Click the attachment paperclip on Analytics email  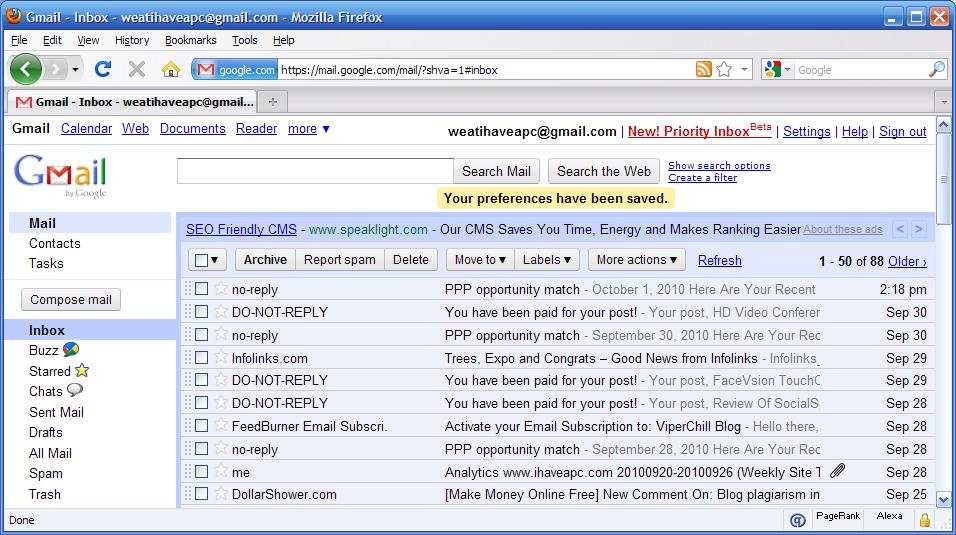point(838,471)
